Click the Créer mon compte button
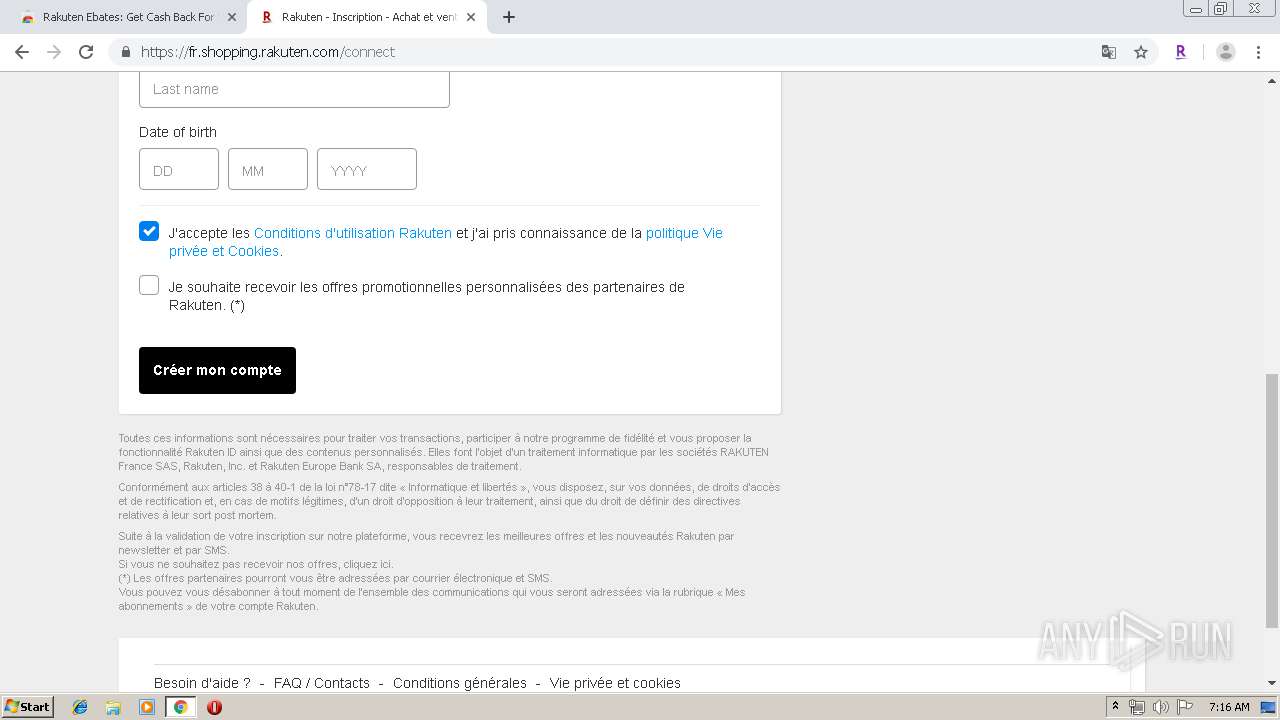The width and height of the screenshot is (1280, 720). point(217,370)
